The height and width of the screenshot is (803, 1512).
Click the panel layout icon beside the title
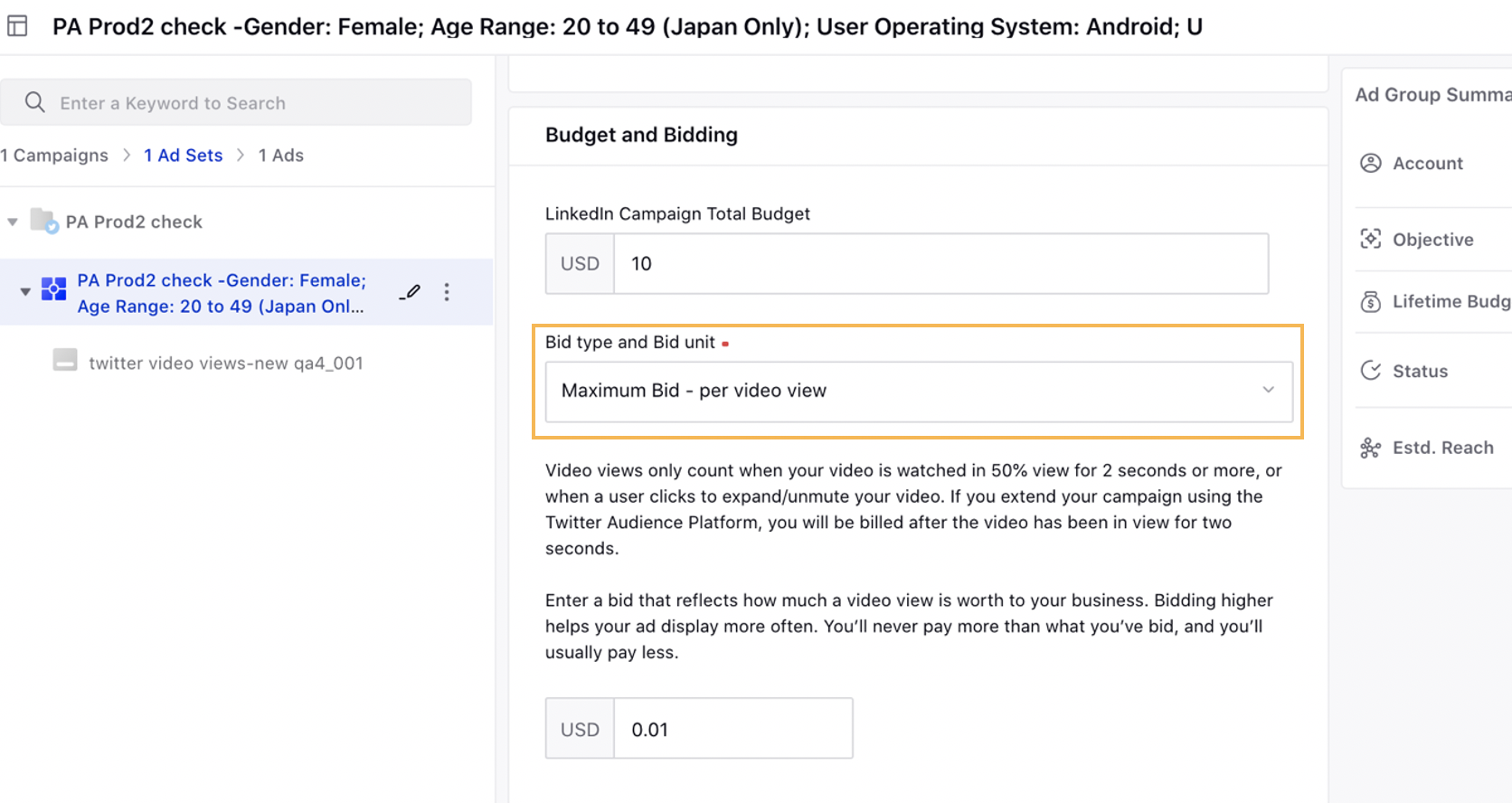click(x=17, y=26)
